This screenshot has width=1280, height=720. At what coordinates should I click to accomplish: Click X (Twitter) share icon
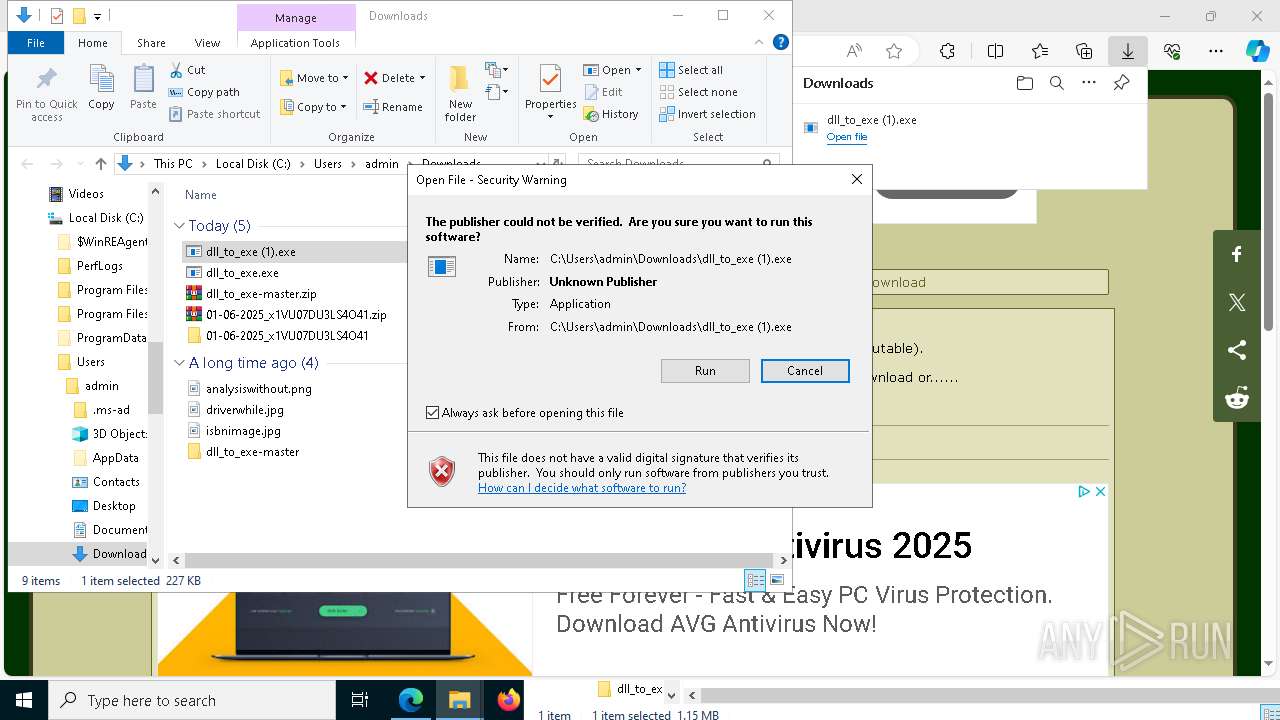click(1237, 302)
